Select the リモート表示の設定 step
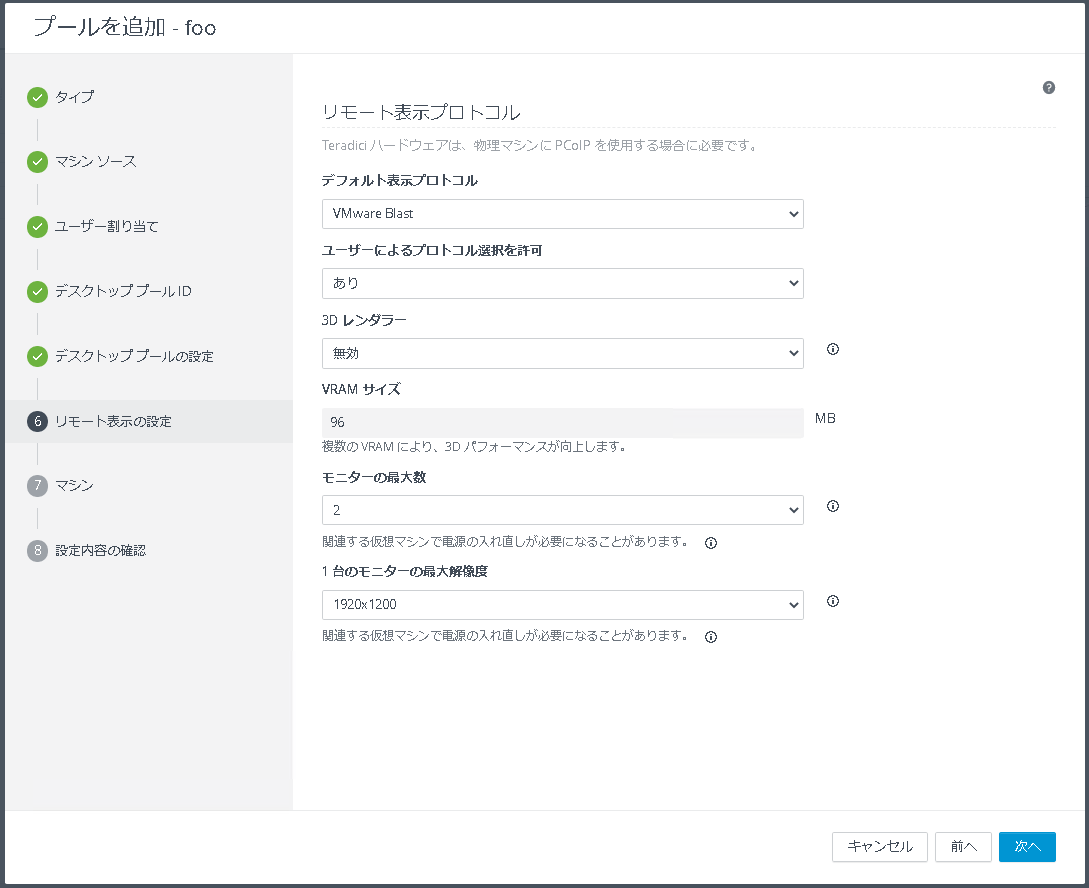The width and height of the screenshot is (1089, 888). 113,421
